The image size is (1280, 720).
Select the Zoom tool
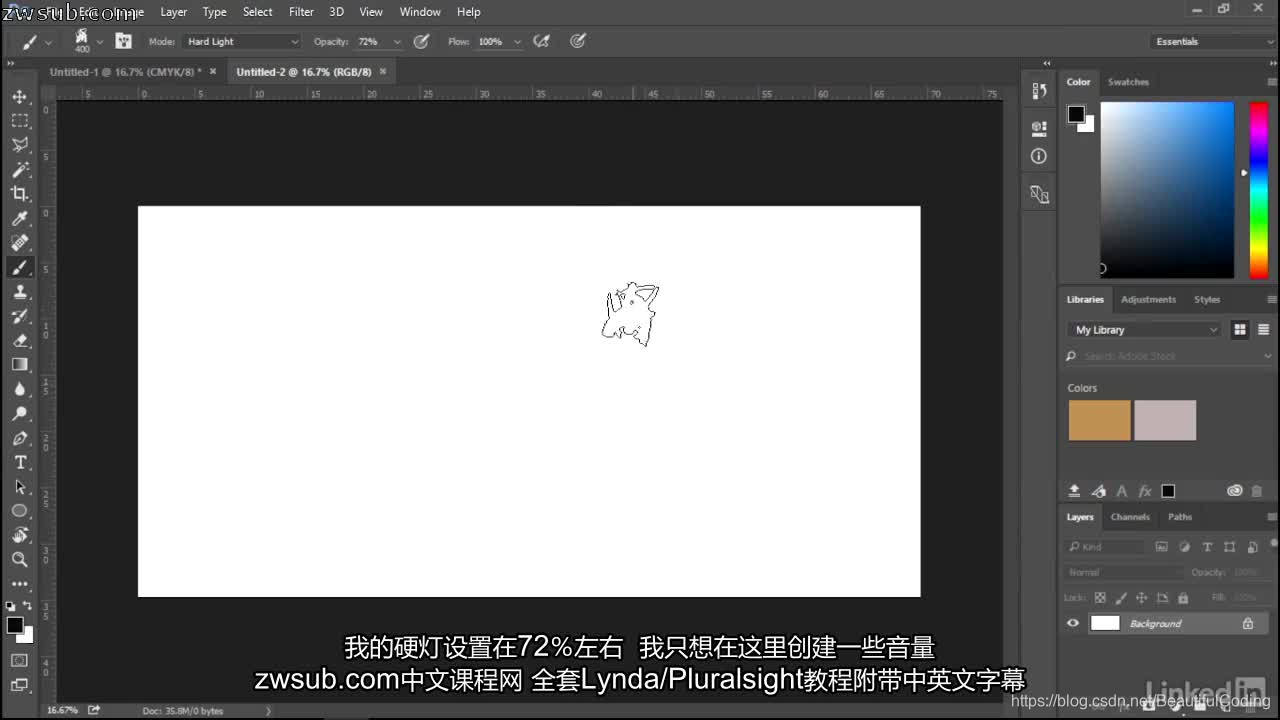tap(18, 559)
